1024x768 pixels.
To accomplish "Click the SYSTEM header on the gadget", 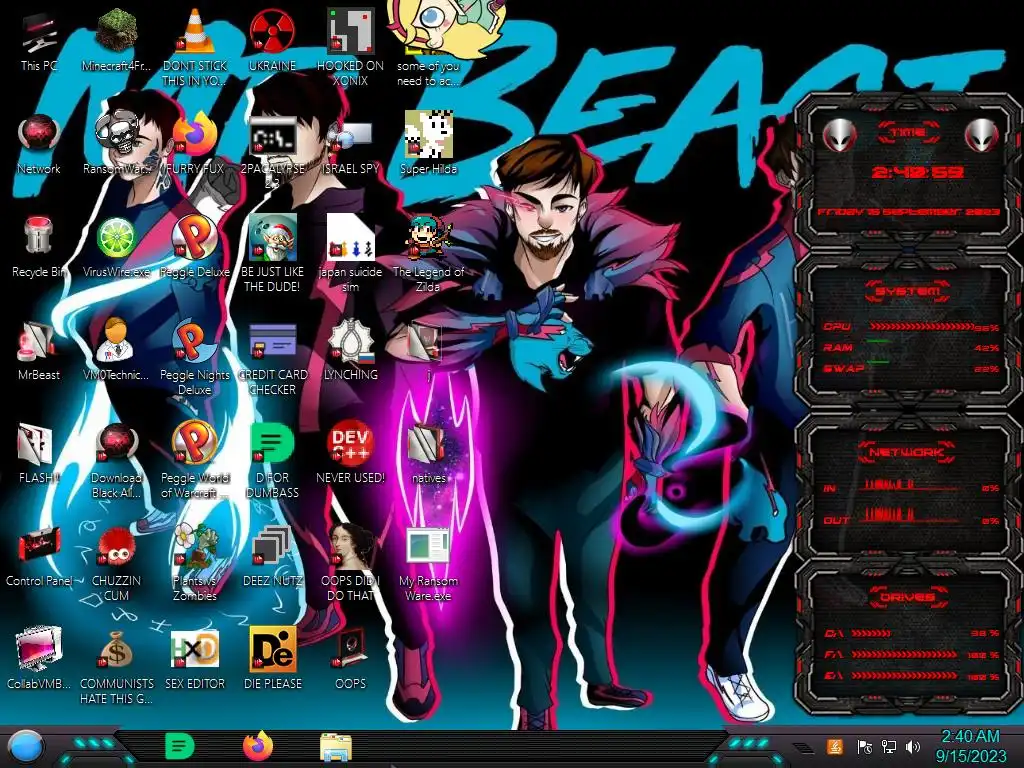I will pos(907,291).
